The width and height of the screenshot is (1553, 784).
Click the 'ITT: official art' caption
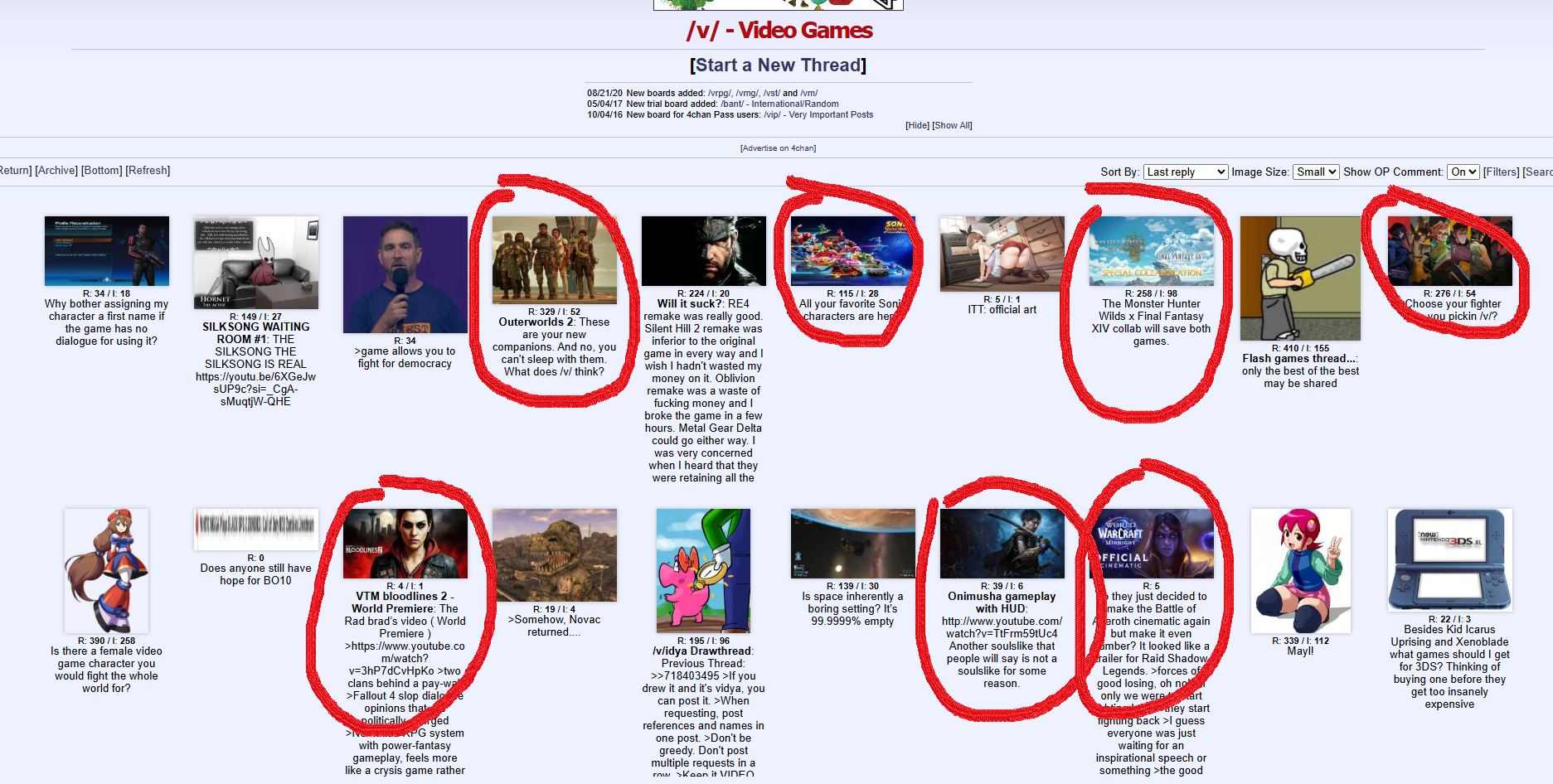coord(1002,310)
